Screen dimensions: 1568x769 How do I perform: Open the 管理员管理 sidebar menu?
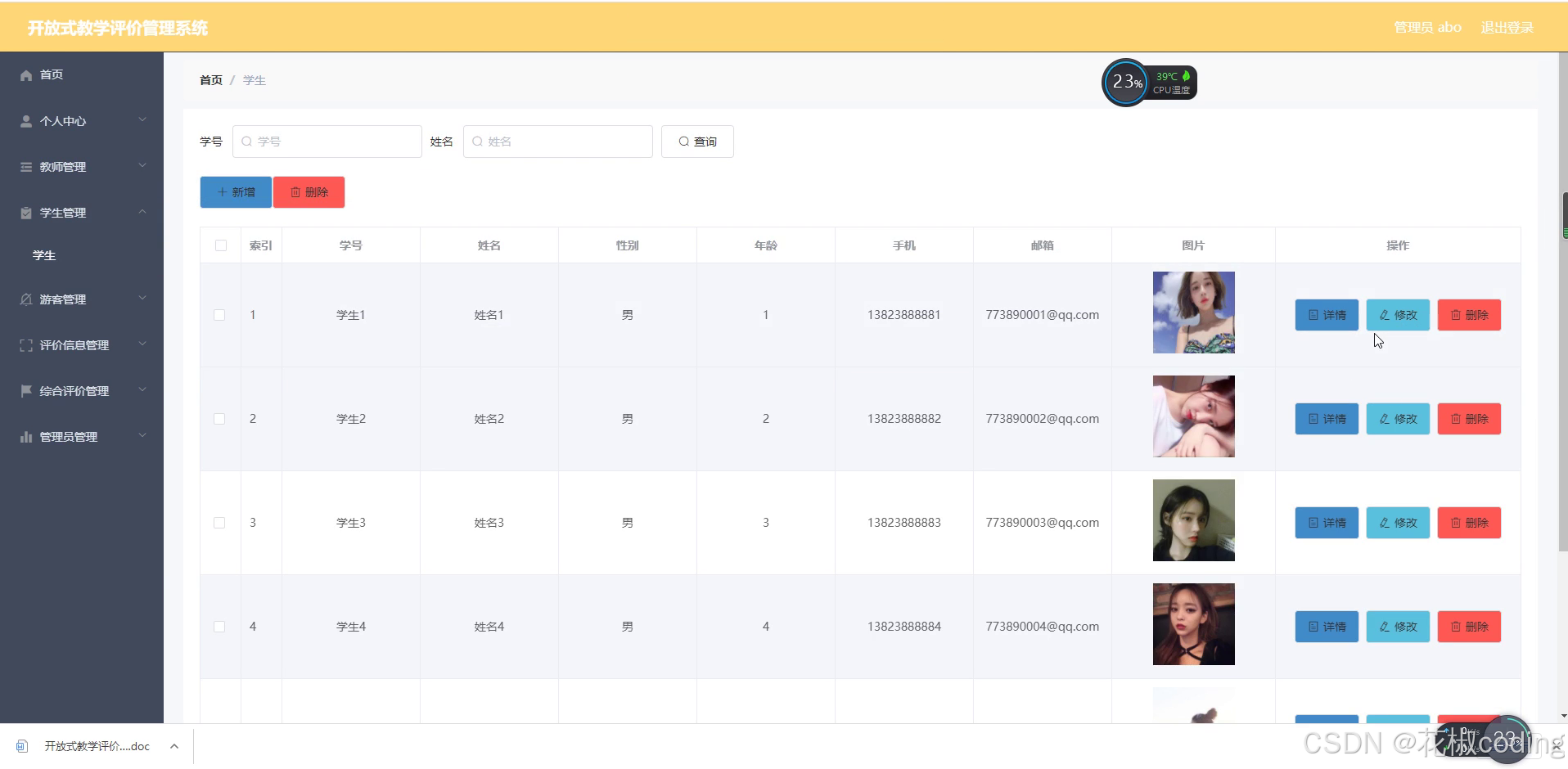[x=82, y=437]
